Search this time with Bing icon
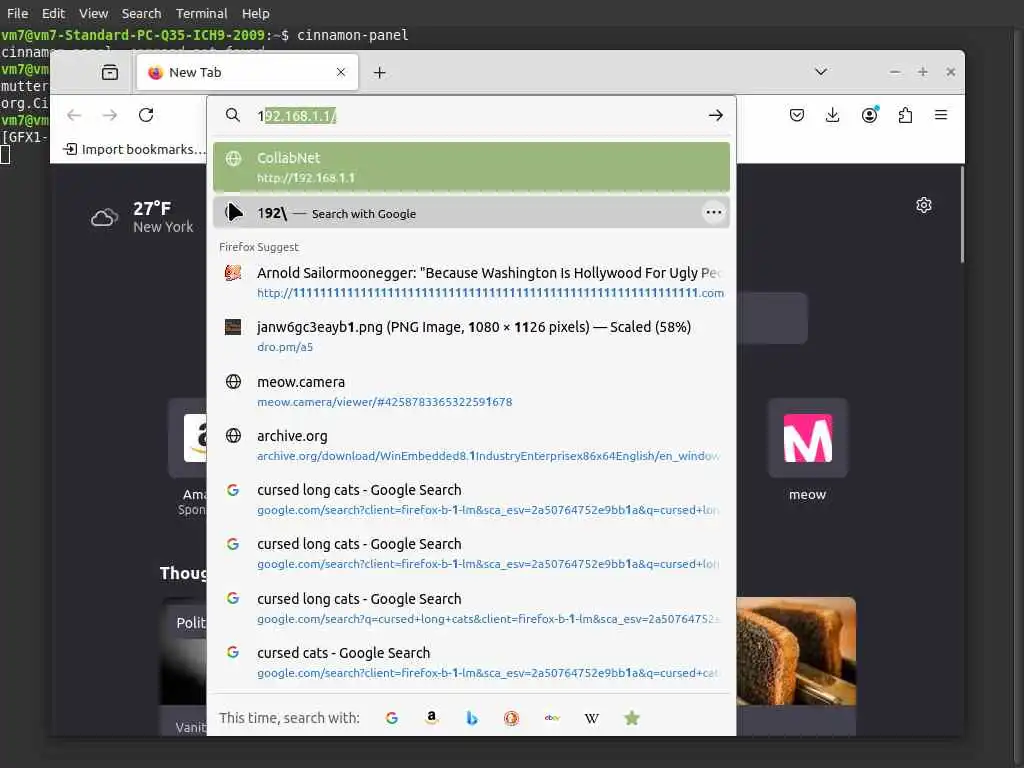 point(472,718)
